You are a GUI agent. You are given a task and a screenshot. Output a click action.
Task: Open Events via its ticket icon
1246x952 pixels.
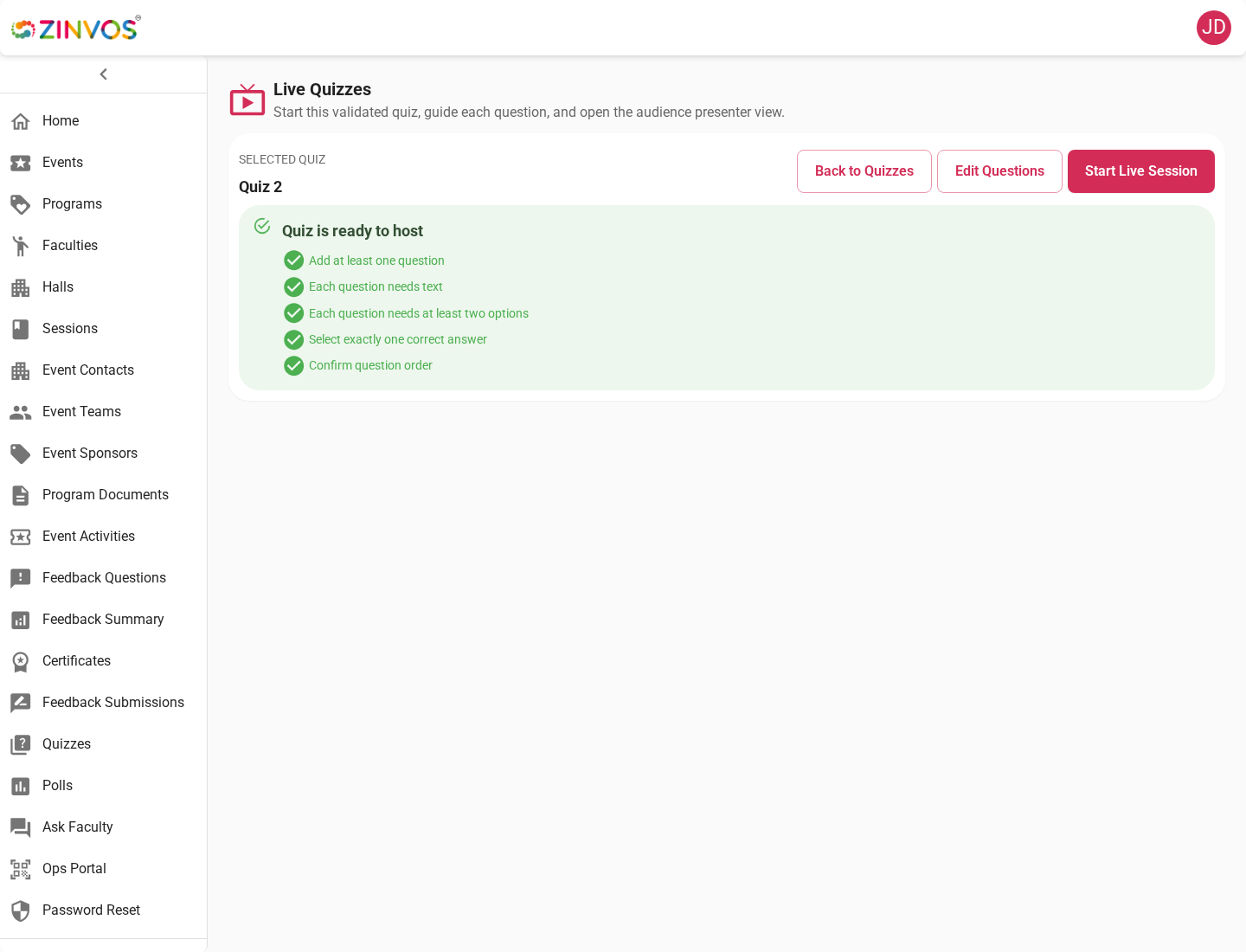21,163
